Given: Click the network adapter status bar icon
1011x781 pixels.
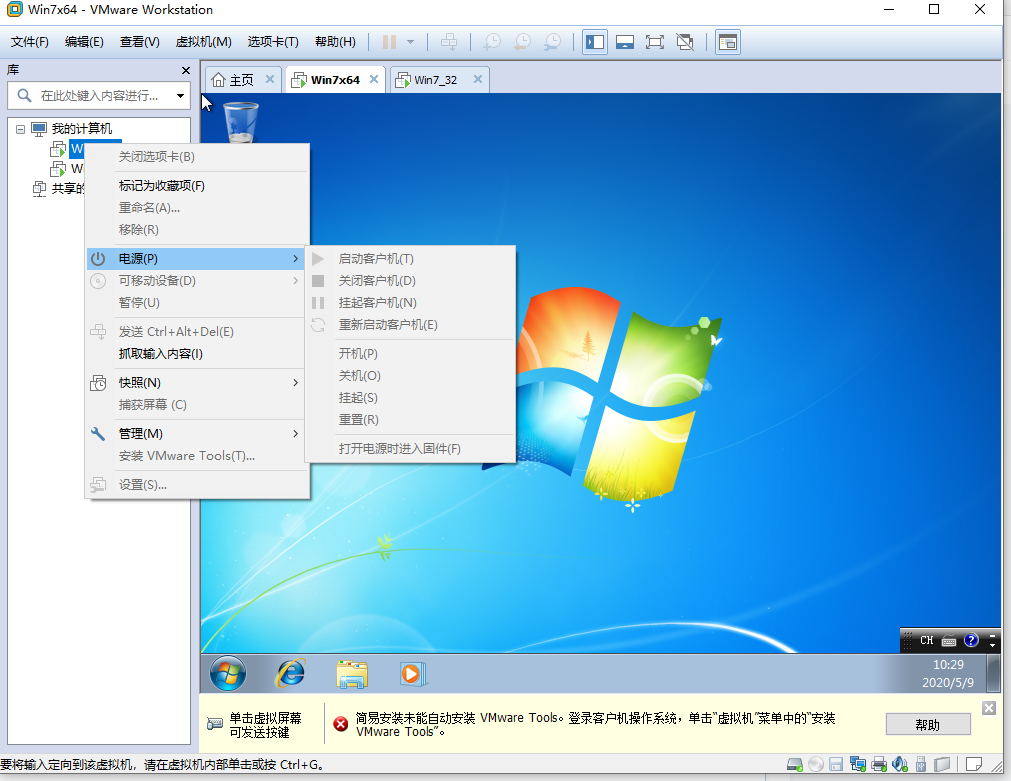Looking at the screenshot, I should pos(858,765).
